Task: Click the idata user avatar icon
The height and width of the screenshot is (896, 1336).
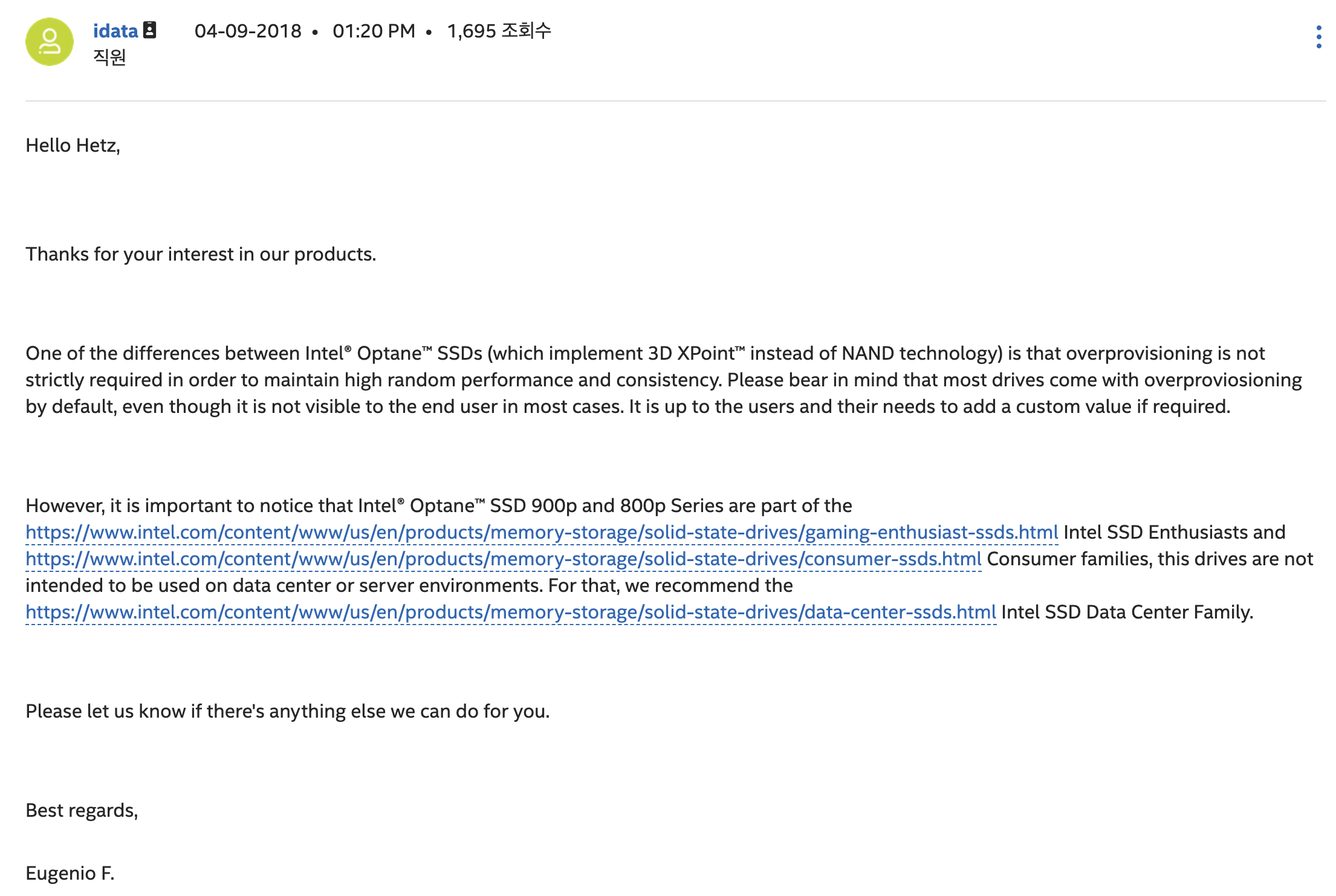Action: pyautogui.click(x=50, y=42)
